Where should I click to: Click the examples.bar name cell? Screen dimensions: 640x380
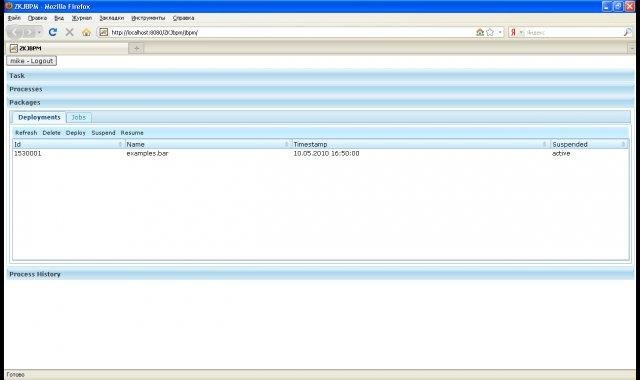(147, 153)
